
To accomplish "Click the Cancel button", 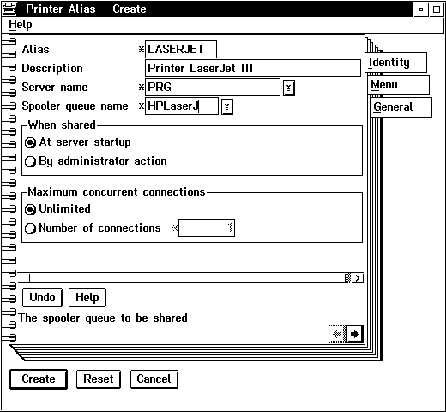I will 154,379.
